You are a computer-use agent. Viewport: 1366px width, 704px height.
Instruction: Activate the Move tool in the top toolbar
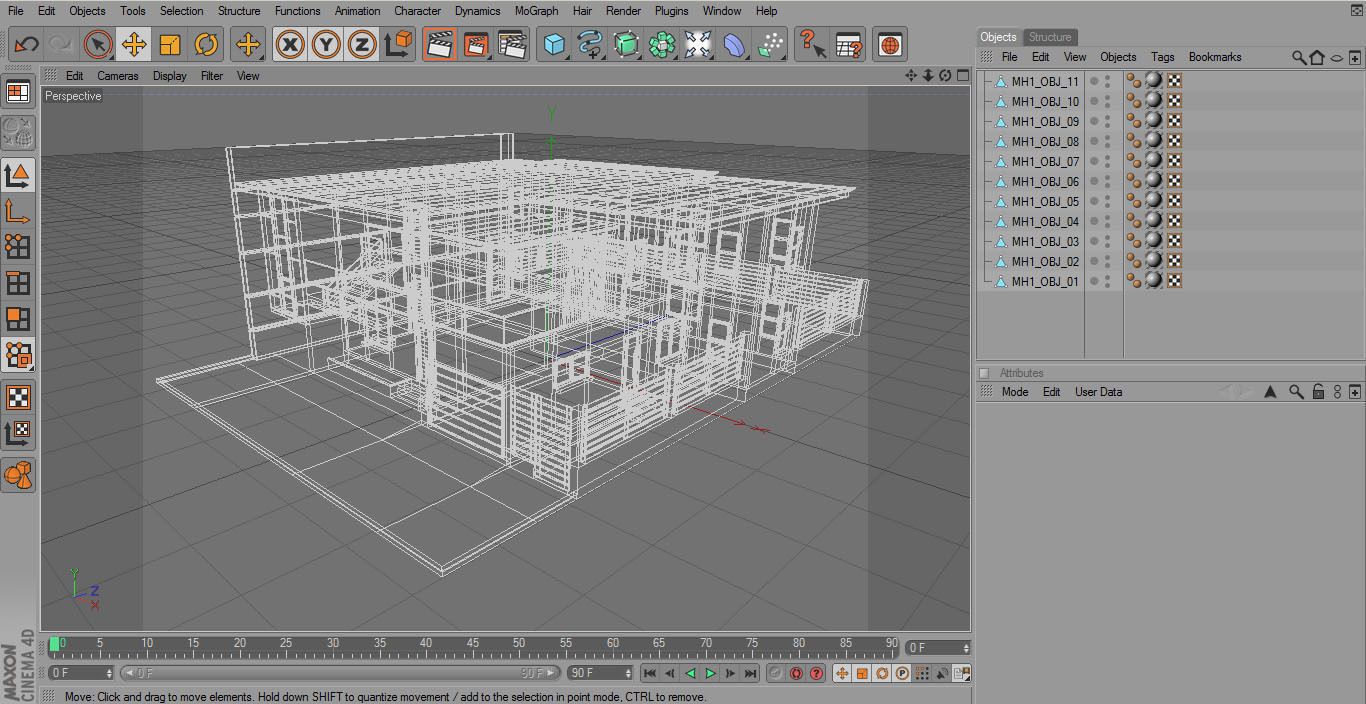point(134,44)
